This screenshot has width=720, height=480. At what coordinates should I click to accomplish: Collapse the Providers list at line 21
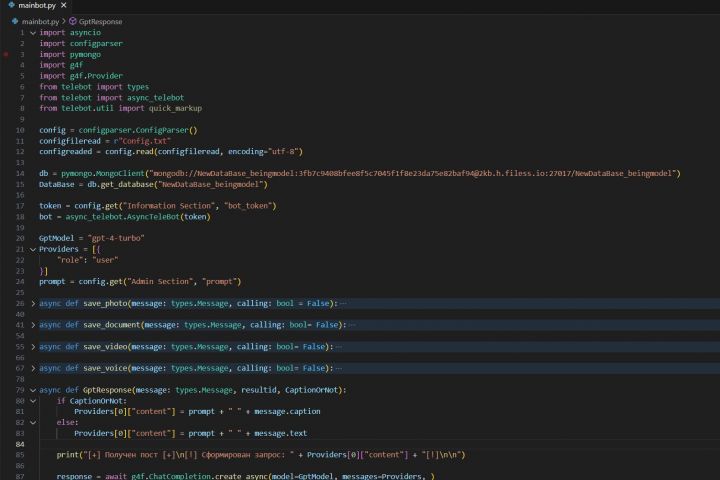click(x=33, y=249)
